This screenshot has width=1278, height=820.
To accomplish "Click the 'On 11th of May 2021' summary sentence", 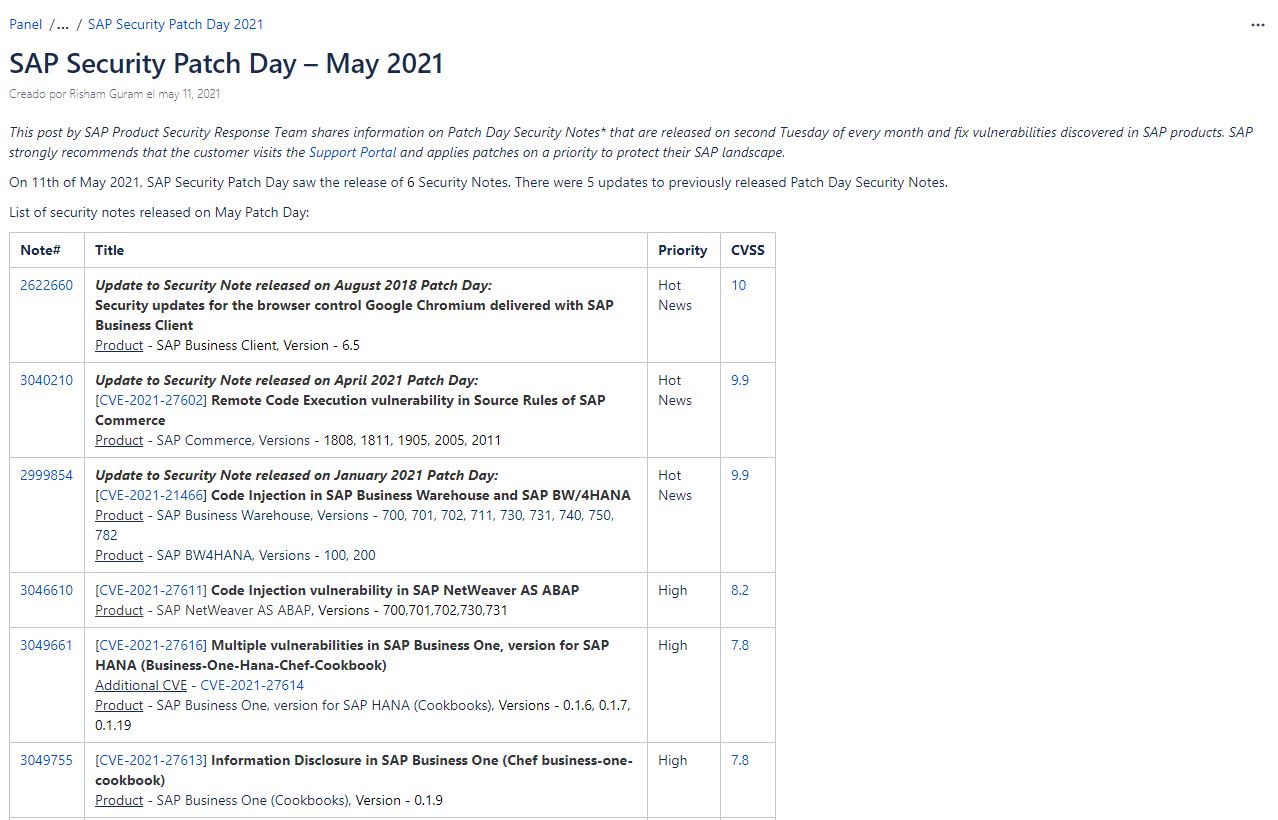I will point(478,182).
